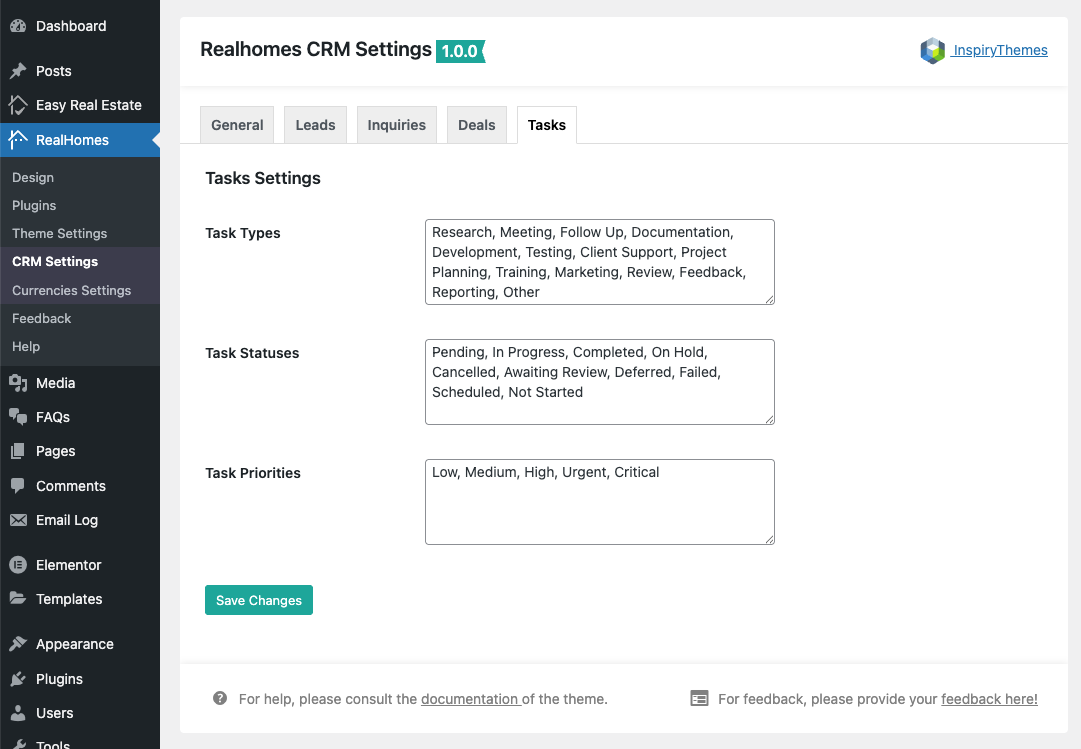Focus the Task Priorities text area
The width and height of the screenshot is (1081, 749).
pos(599,502)
